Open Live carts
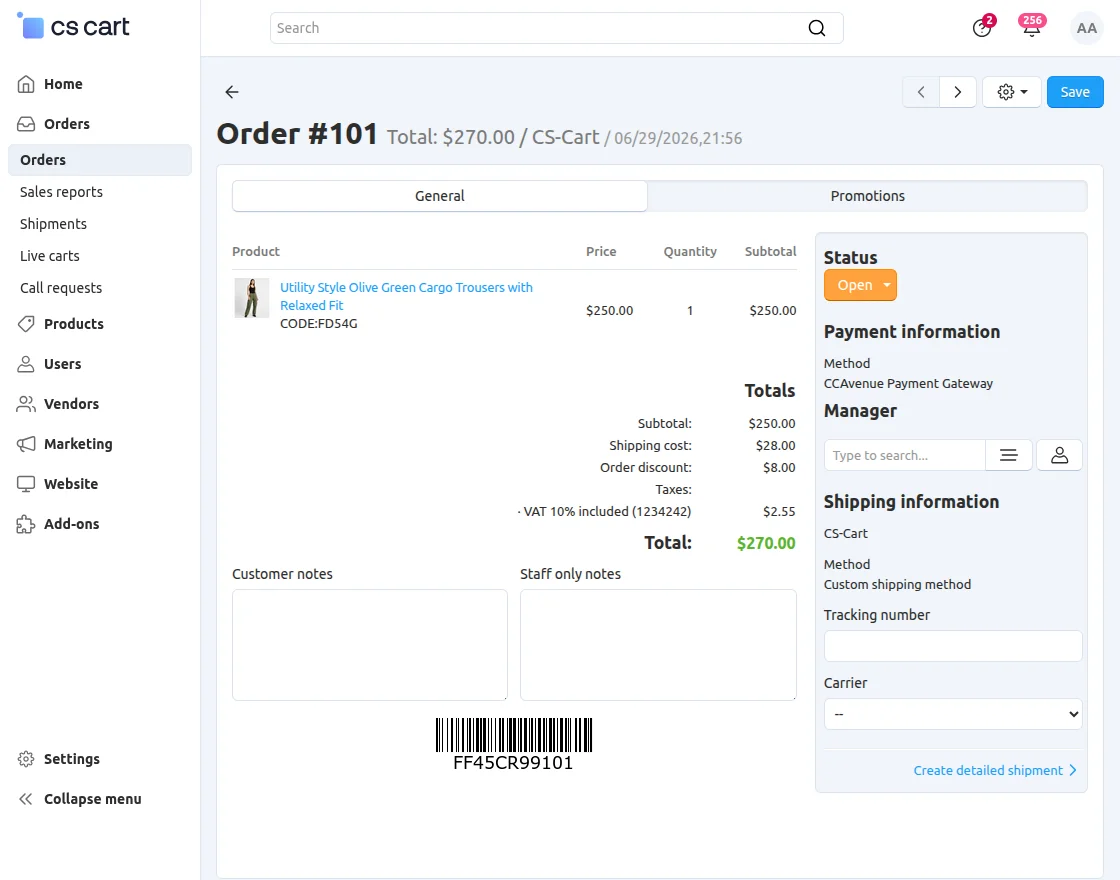1120x880 pixels. (x=50, y=256)
